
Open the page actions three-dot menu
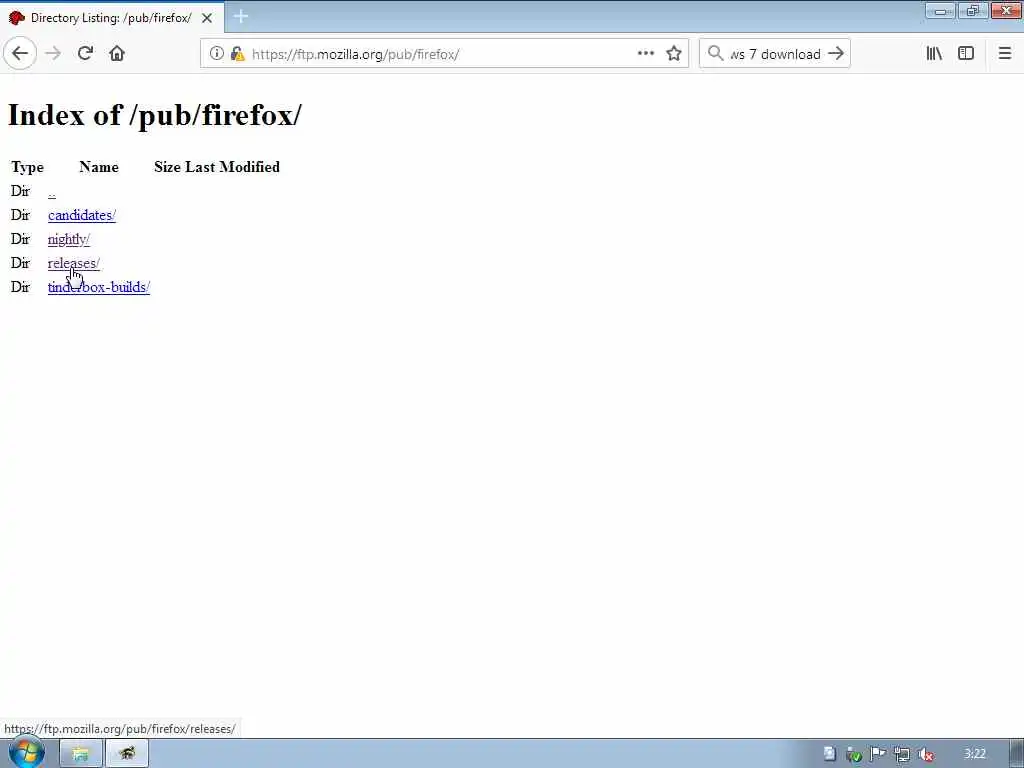(x=645, y=54)
